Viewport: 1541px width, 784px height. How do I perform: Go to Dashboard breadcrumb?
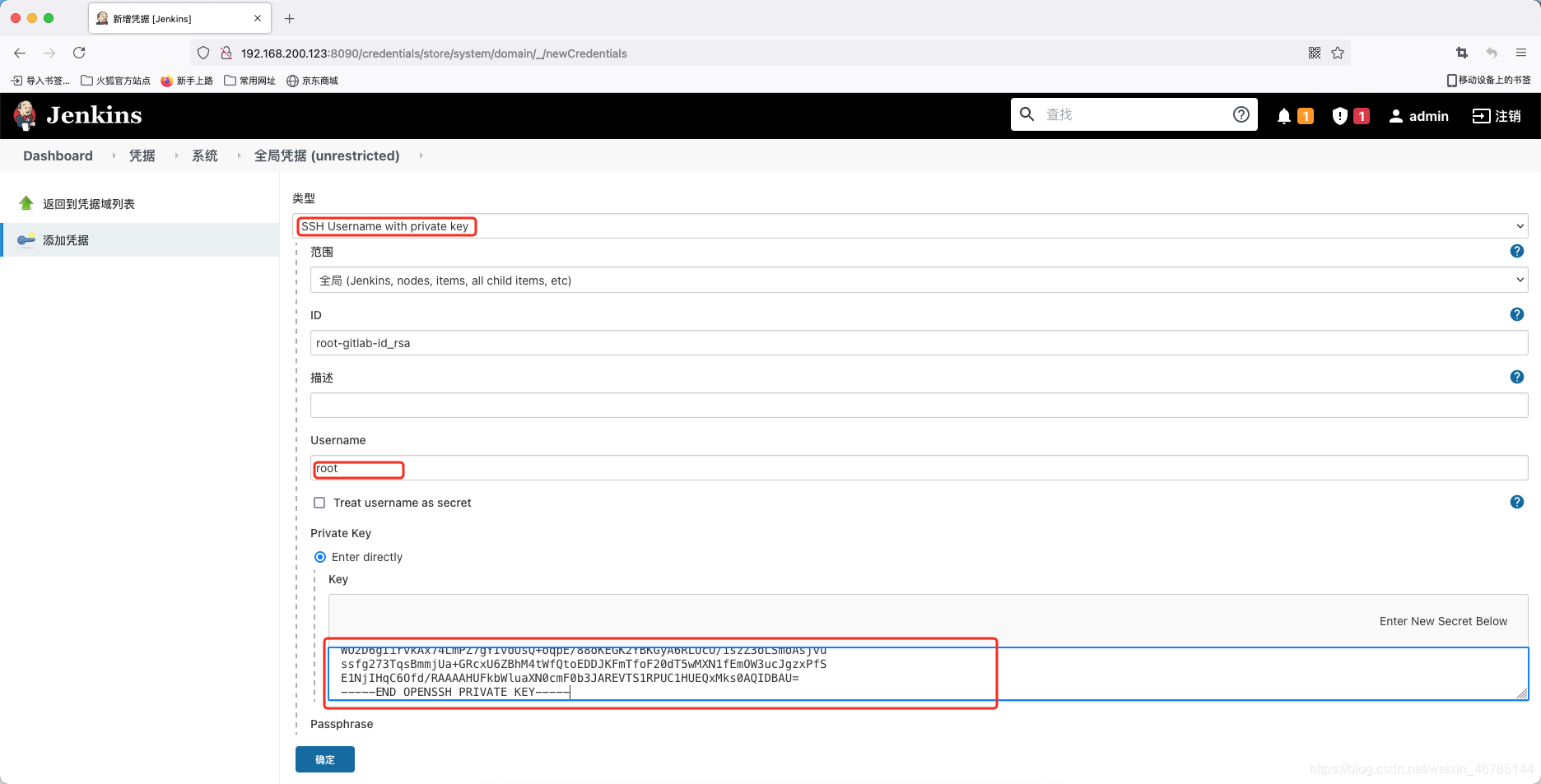pos(58,155)
